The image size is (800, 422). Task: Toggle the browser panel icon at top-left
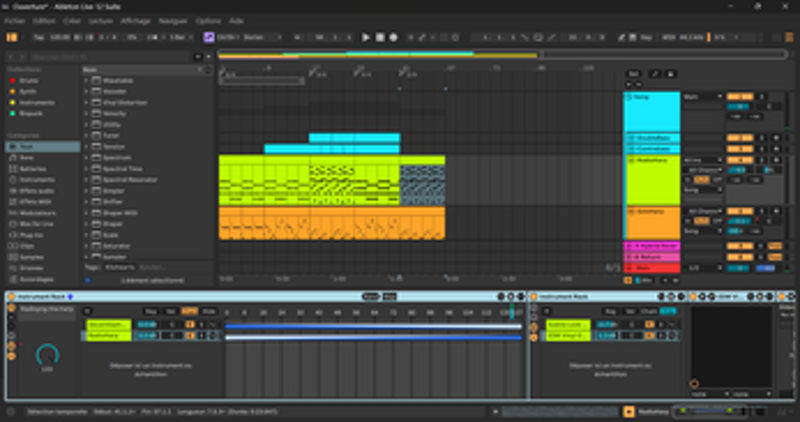11,37
